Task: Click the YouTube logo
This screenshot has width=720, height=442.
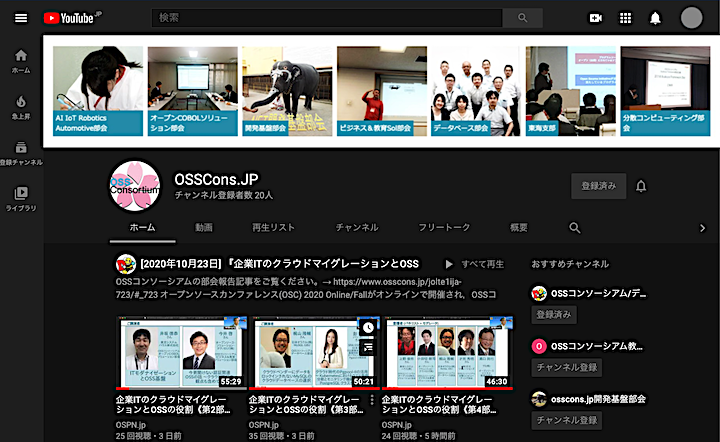Action: coord(69,18)
